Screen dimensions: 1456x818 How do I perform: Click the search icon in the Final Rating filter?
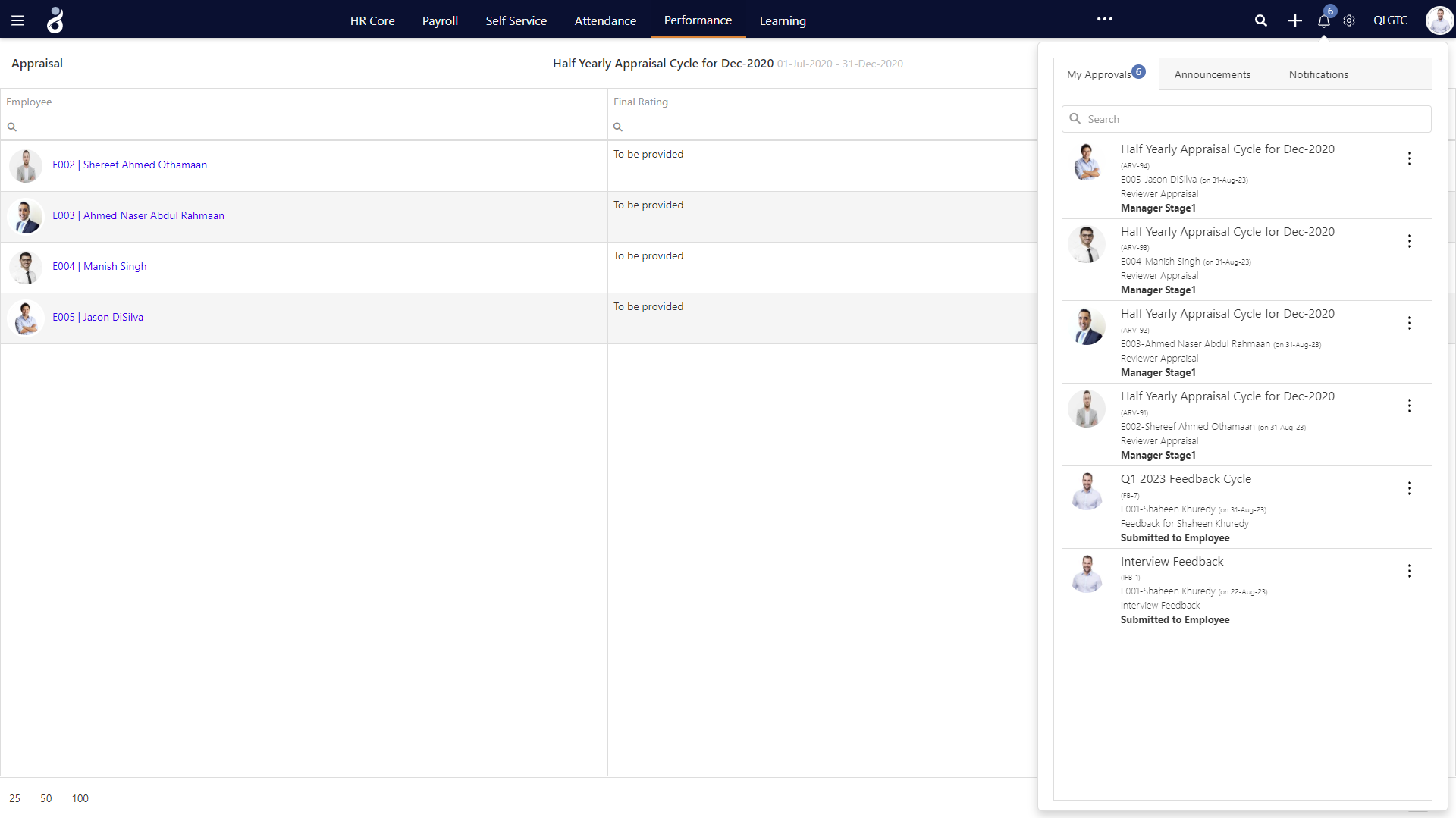point(618,127)
